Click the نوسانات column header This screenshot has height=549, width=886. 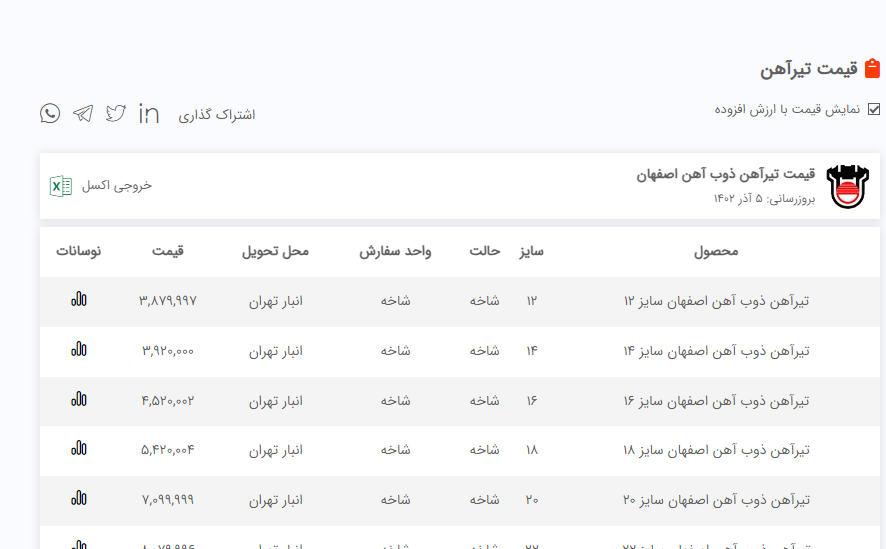click(x=79, y=251)
